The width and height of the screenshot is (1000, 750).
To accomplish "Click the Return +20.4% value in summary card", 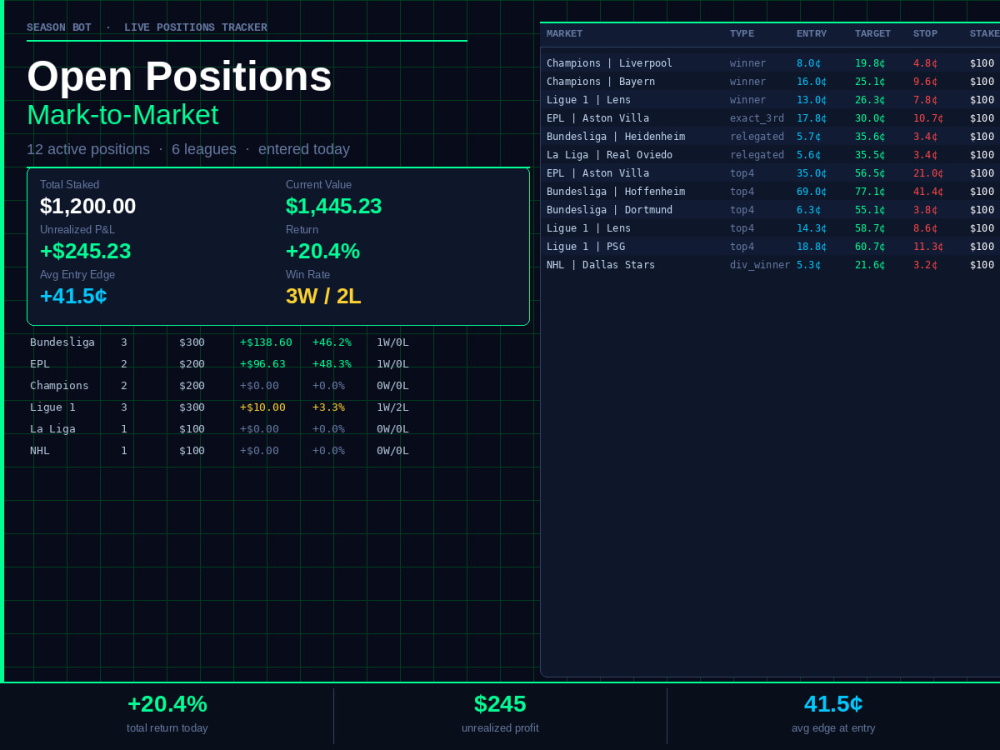I will [323, 251].
